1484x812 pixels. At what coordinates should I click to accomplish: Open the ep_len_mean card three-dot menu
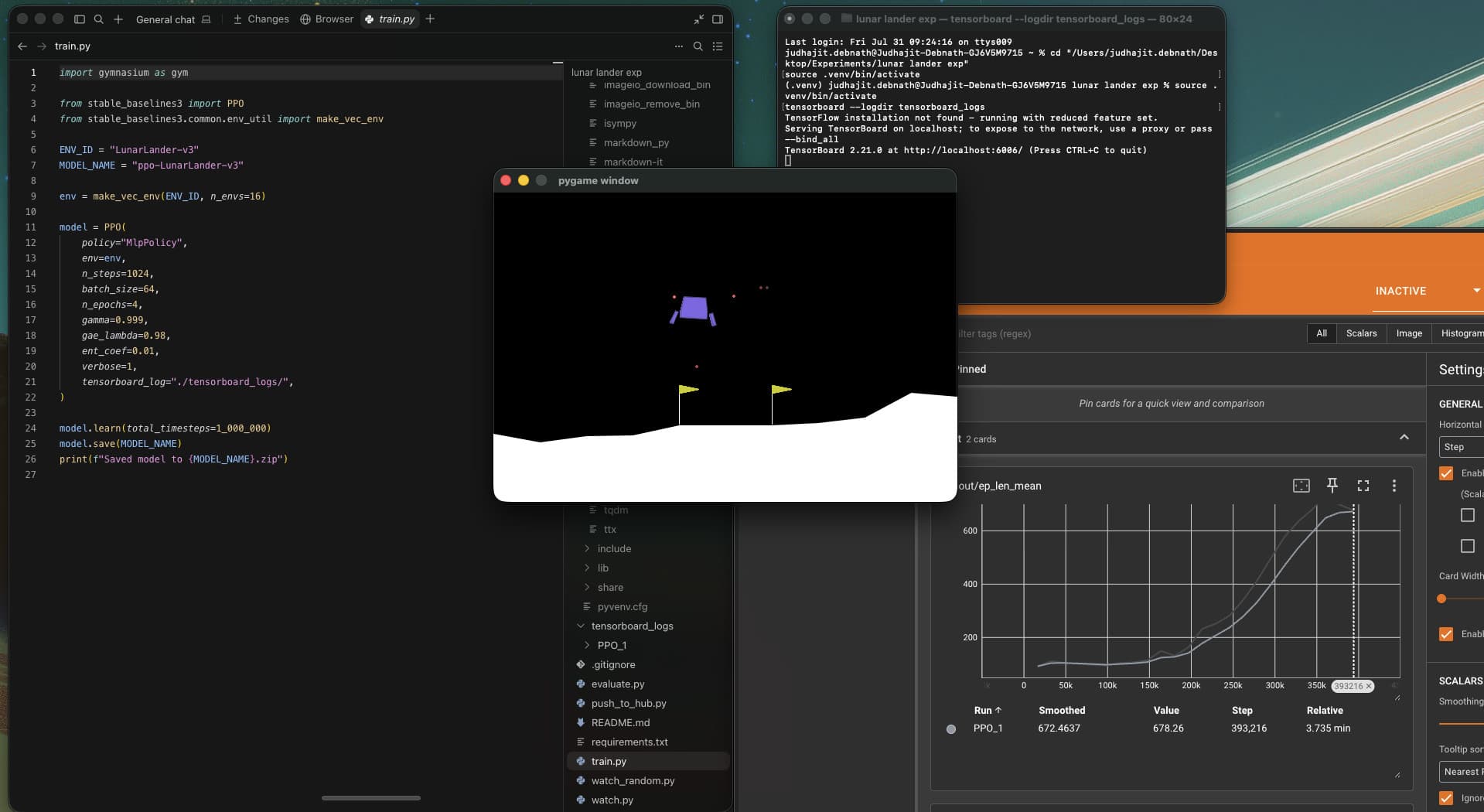click(1394, 486)
